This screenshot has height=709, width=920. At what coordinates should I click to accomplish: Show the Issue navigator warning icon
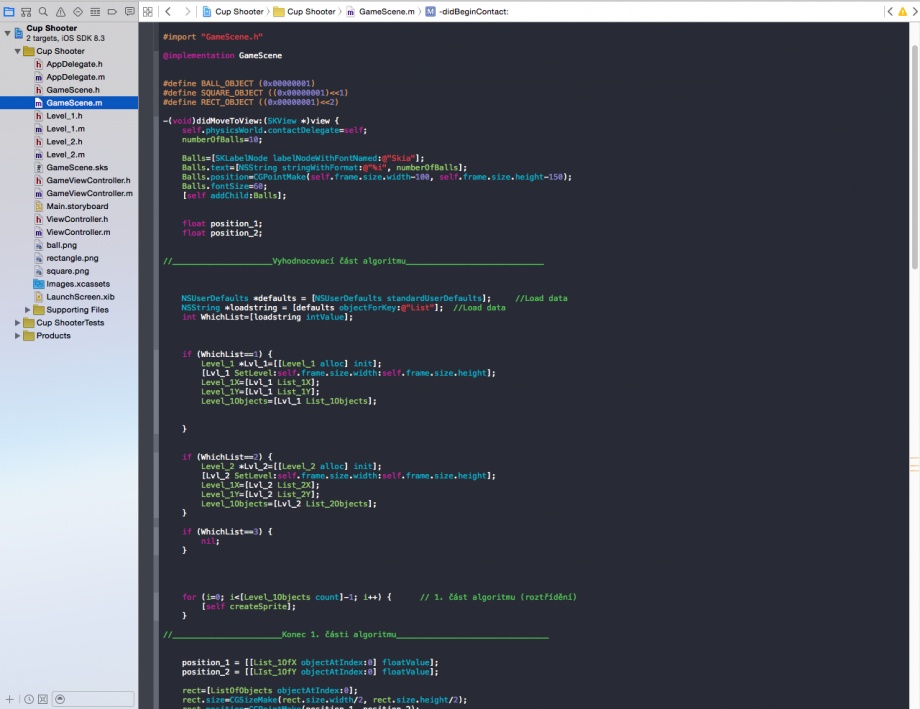(60, 11)
